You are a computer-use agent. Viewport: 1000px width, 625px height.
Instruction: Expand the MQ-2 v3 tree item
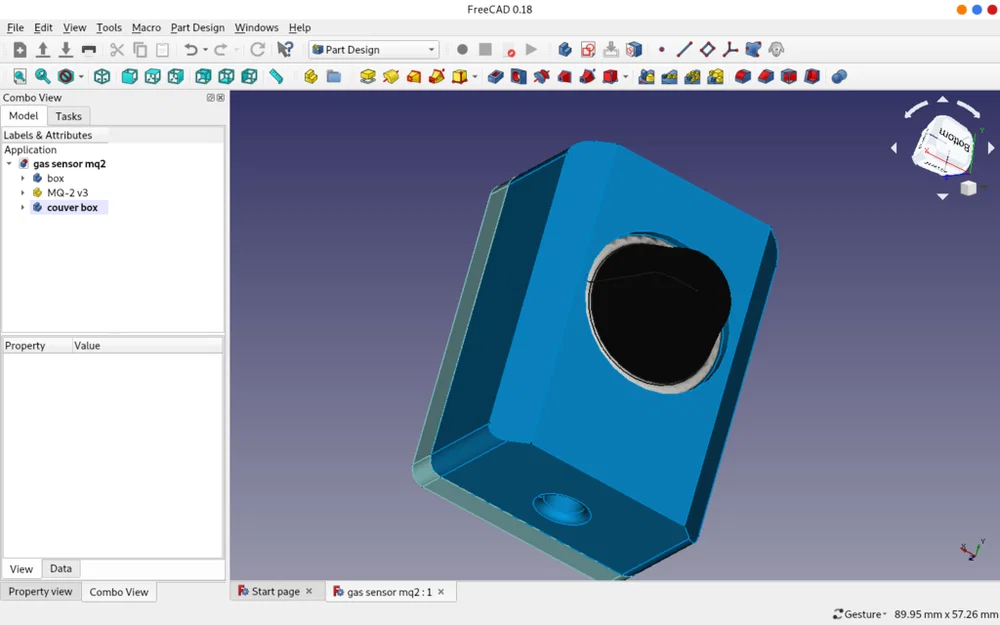point(23,193)
